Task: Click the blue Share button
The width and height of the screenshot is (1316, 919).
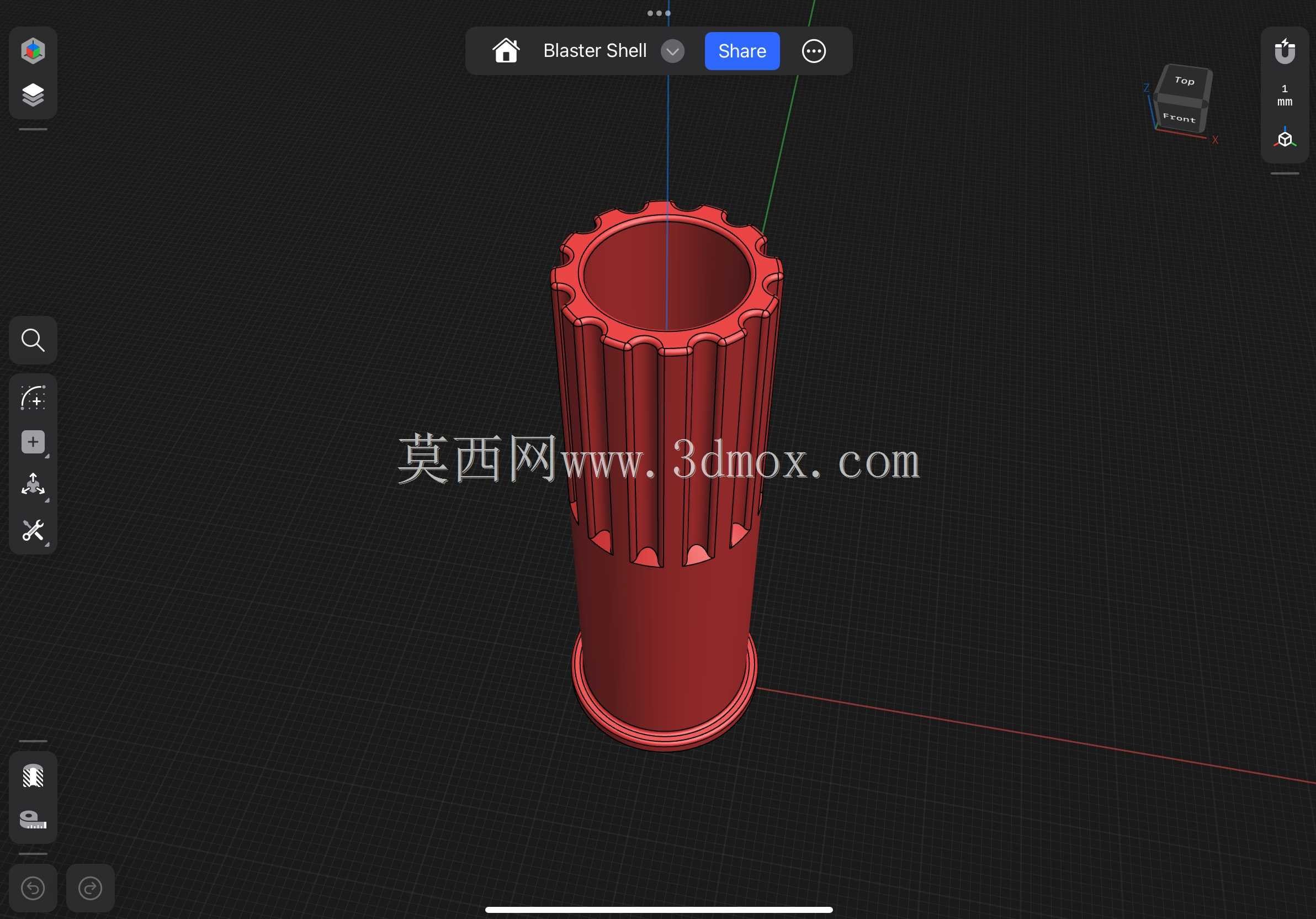Action: (742, 51)
